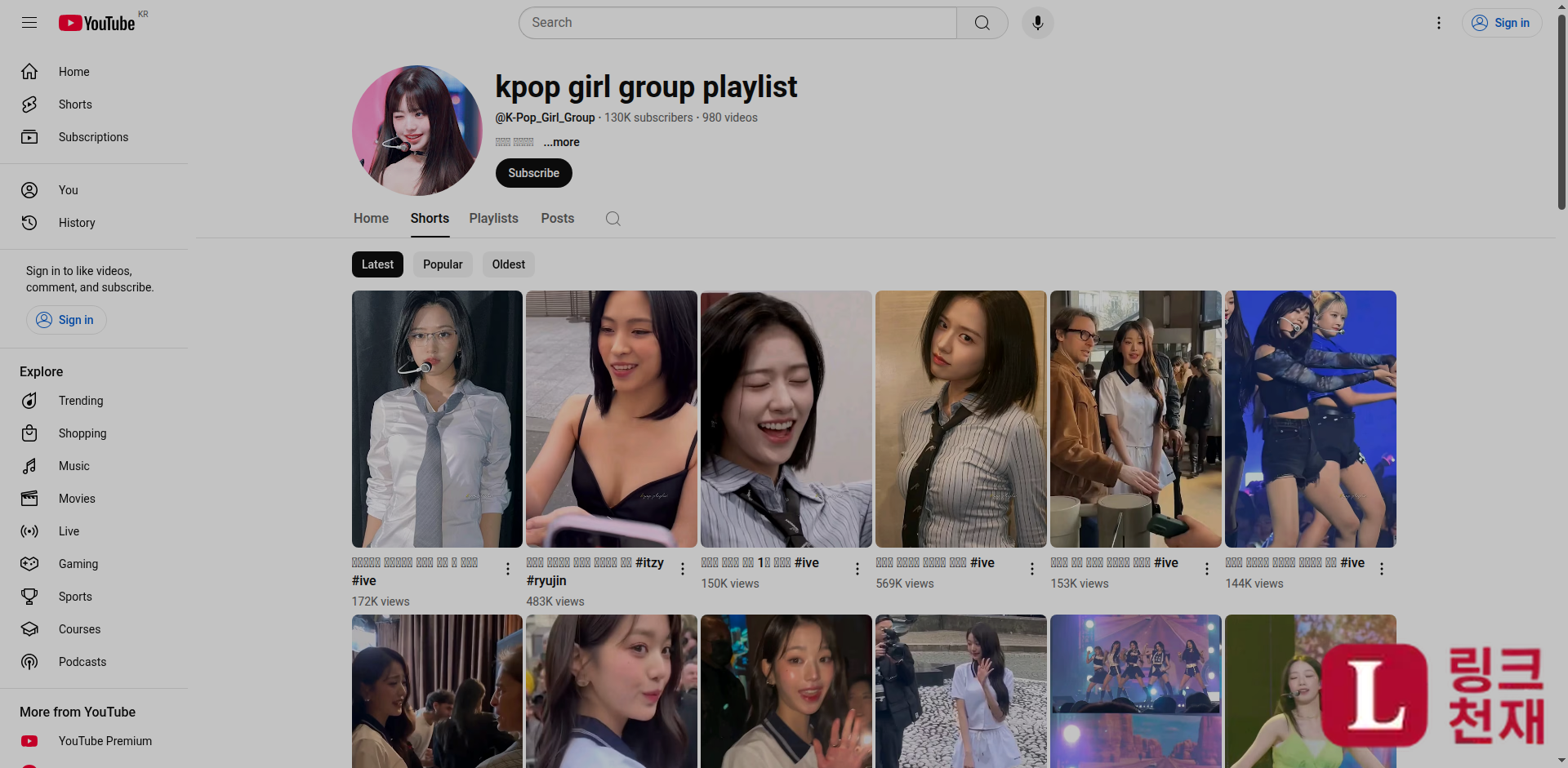The width and height of the screenshot is (1568, 768).
Task: Play the short with 172K views
Action: 437,419
